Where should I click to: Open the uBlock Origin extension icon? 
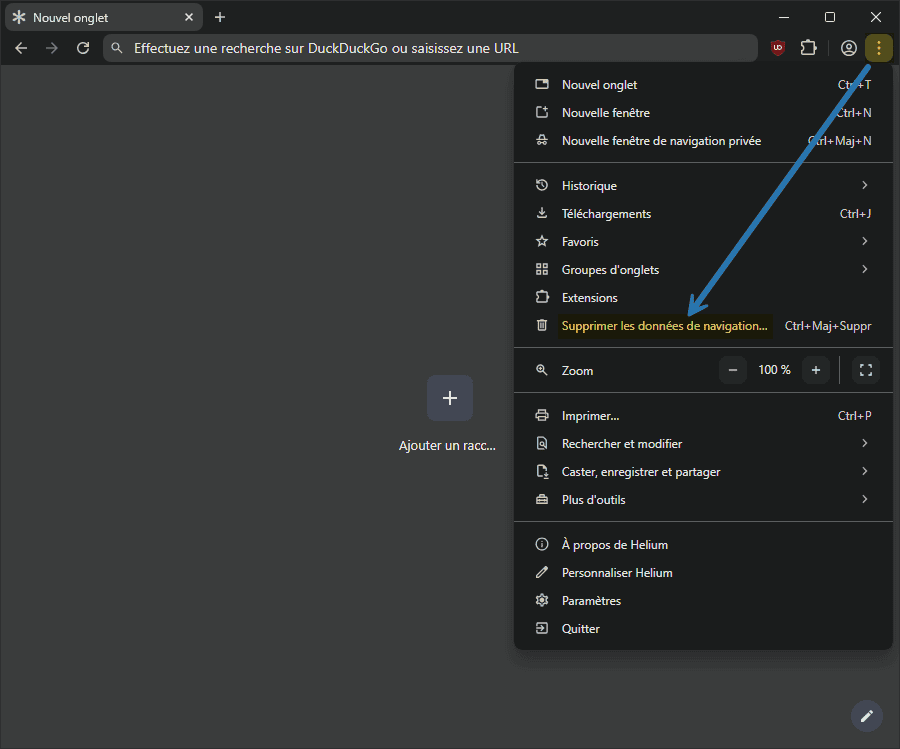click(778, 48)
